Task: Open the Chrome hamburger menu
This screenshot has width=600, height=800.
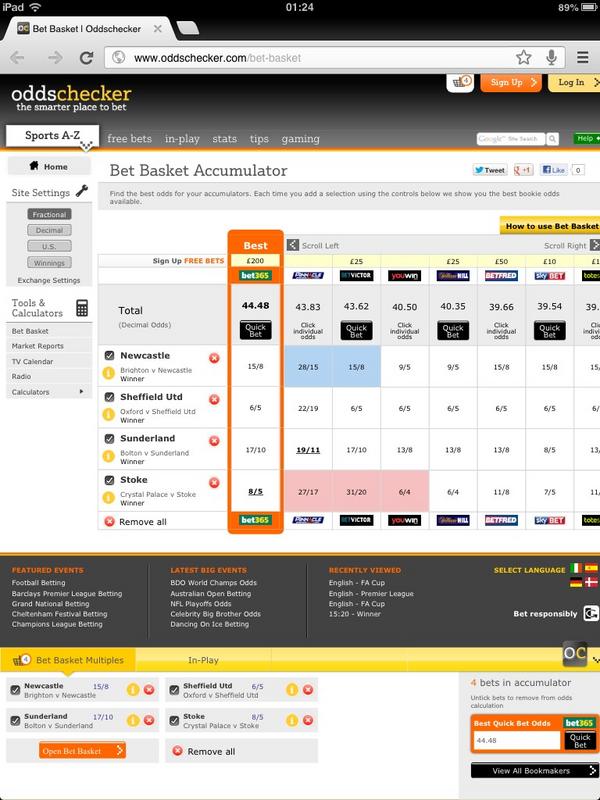Action: click(x=583, y=57)
